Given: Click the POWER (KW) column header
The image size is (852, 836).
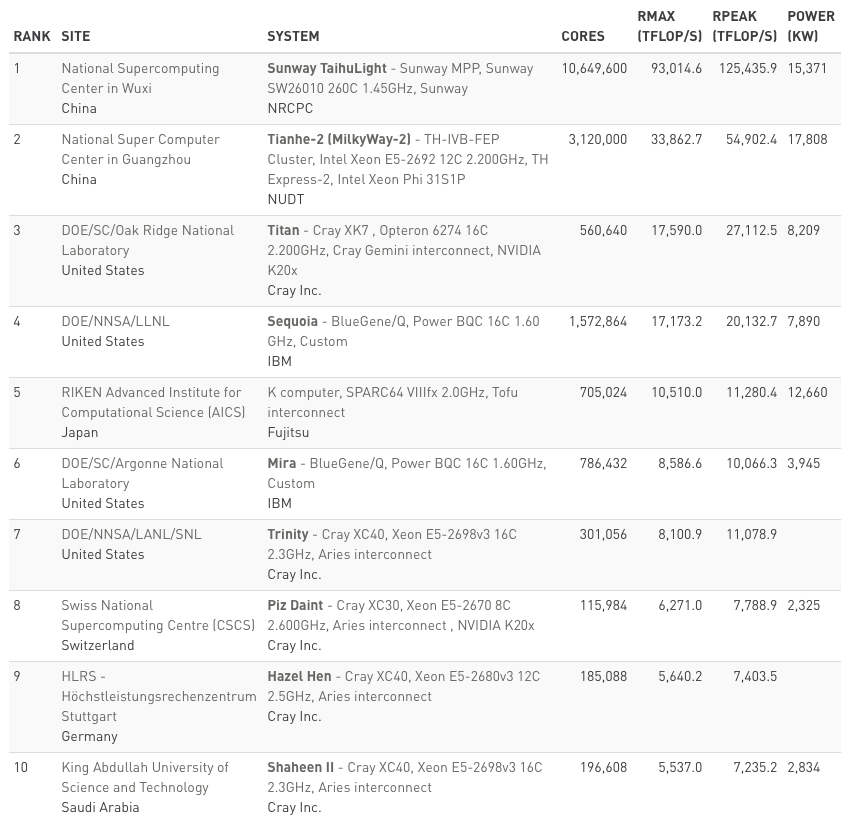Looking at the screenshot, I should pyautogui.click(x=810, y=26).
